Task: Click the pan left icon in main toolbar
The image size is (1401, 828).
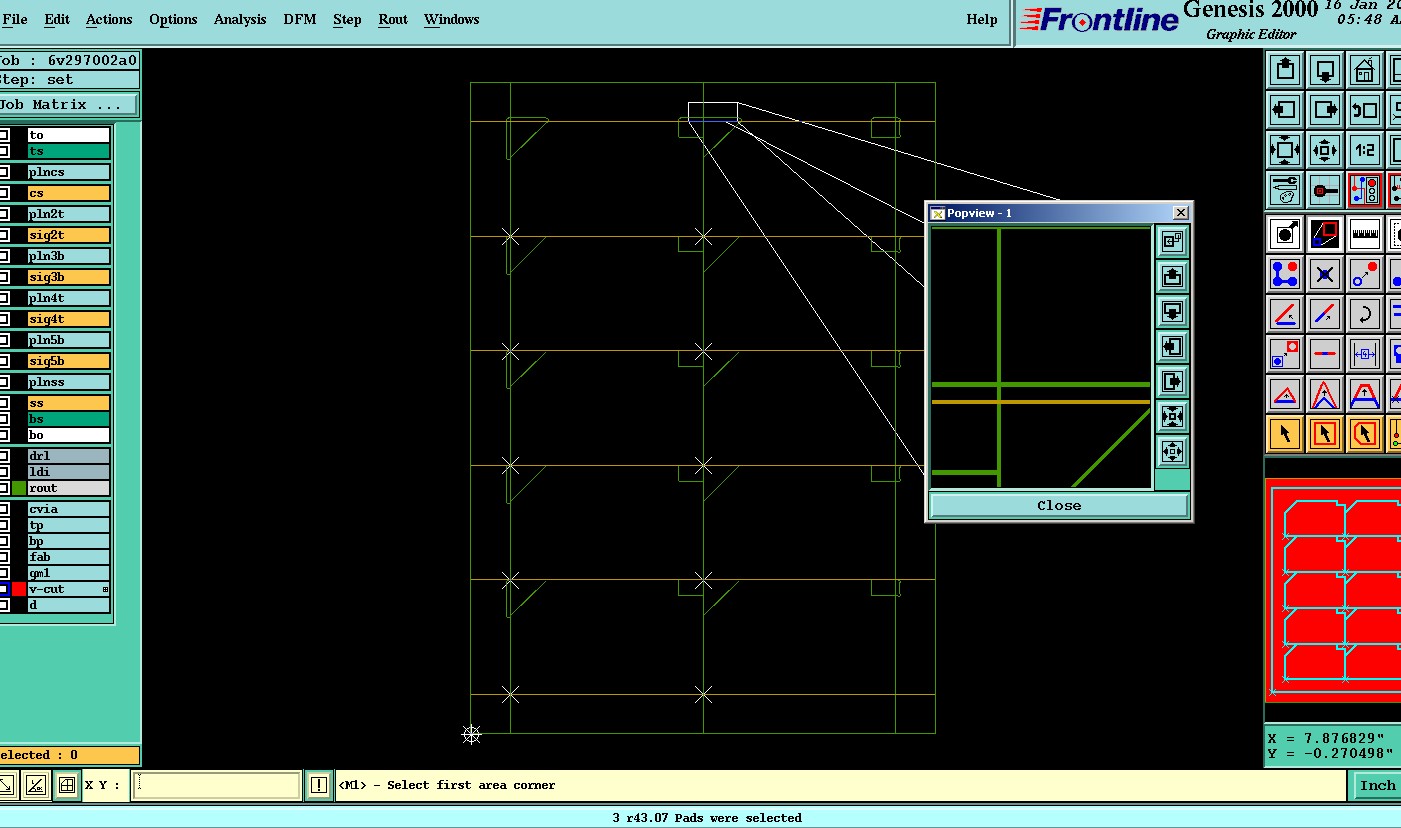Action: click(1285, 110)
